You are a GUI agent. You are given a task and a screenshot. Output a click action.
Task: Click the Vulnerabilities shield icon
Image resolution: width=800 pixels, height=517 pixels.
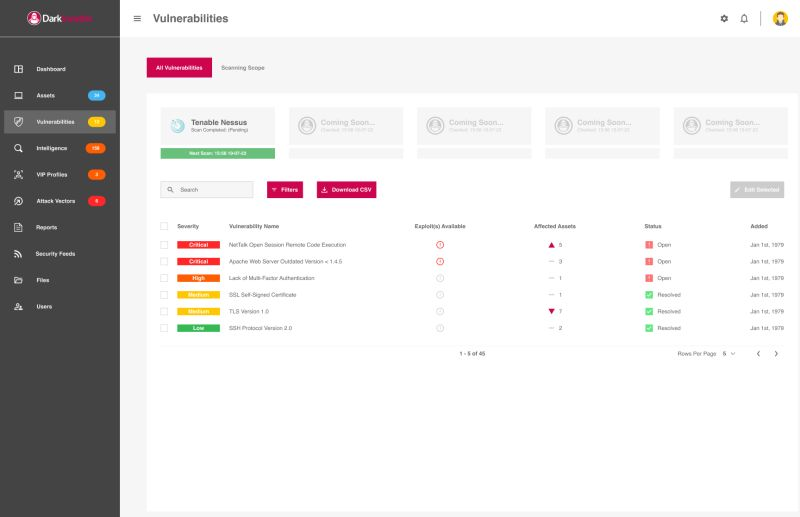(x=18, y=122)
